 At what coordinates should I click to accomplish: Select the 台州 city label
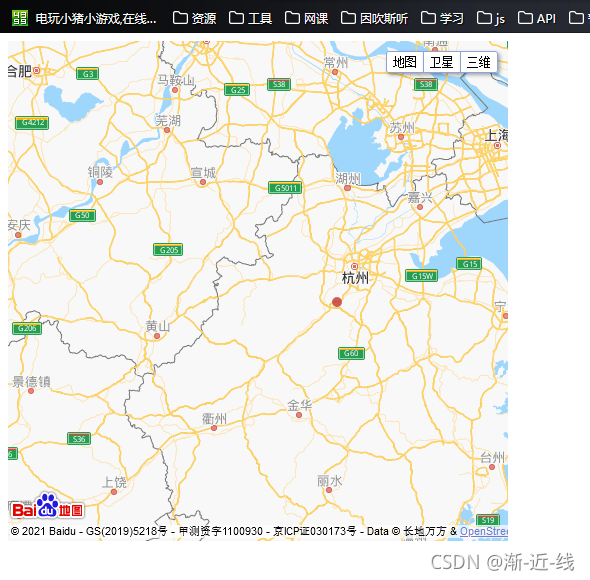click(493, 458)
